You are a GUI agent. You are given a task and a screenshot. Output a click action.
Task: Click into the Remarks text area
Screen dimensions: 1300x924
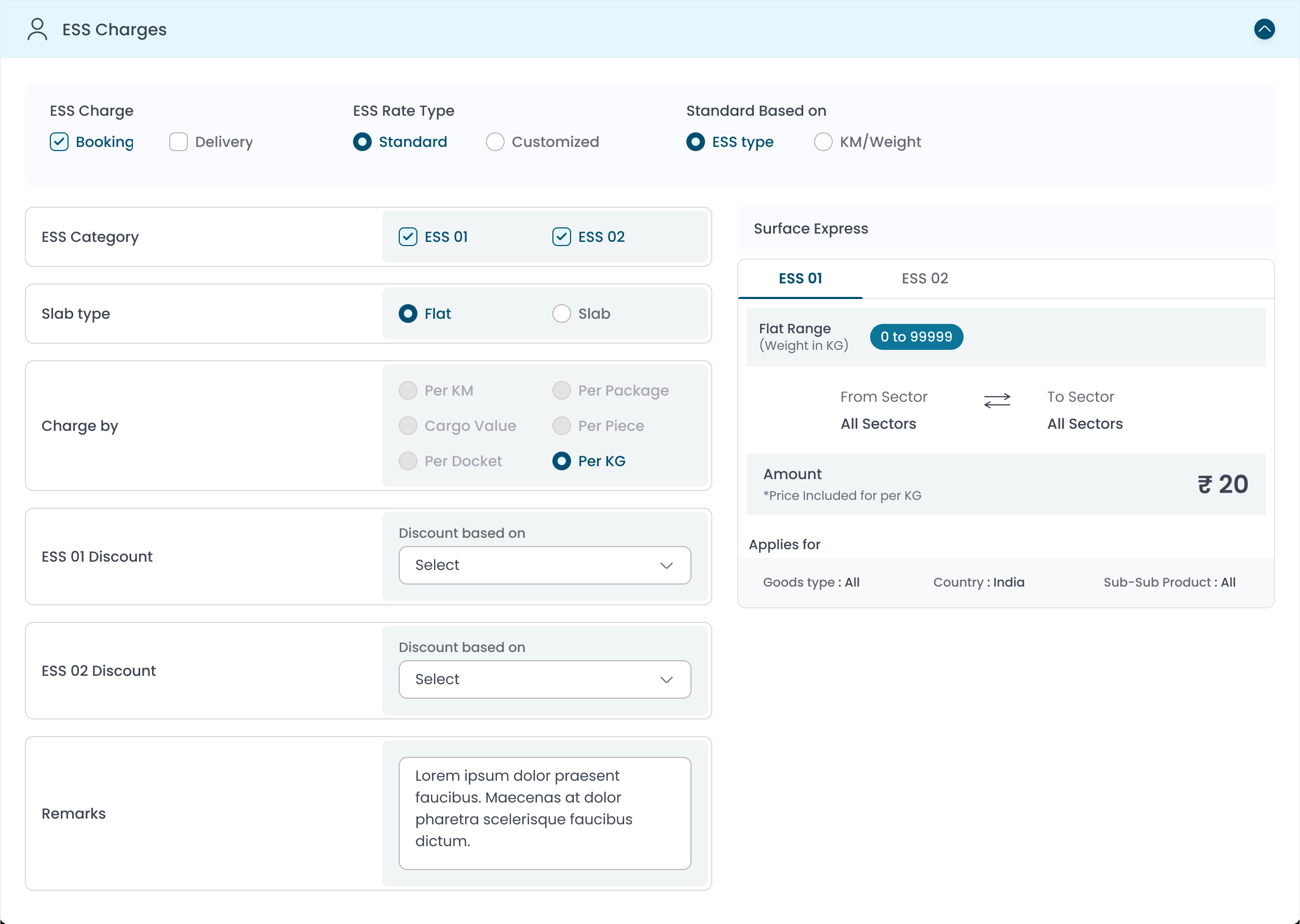[x=545, y=813]
